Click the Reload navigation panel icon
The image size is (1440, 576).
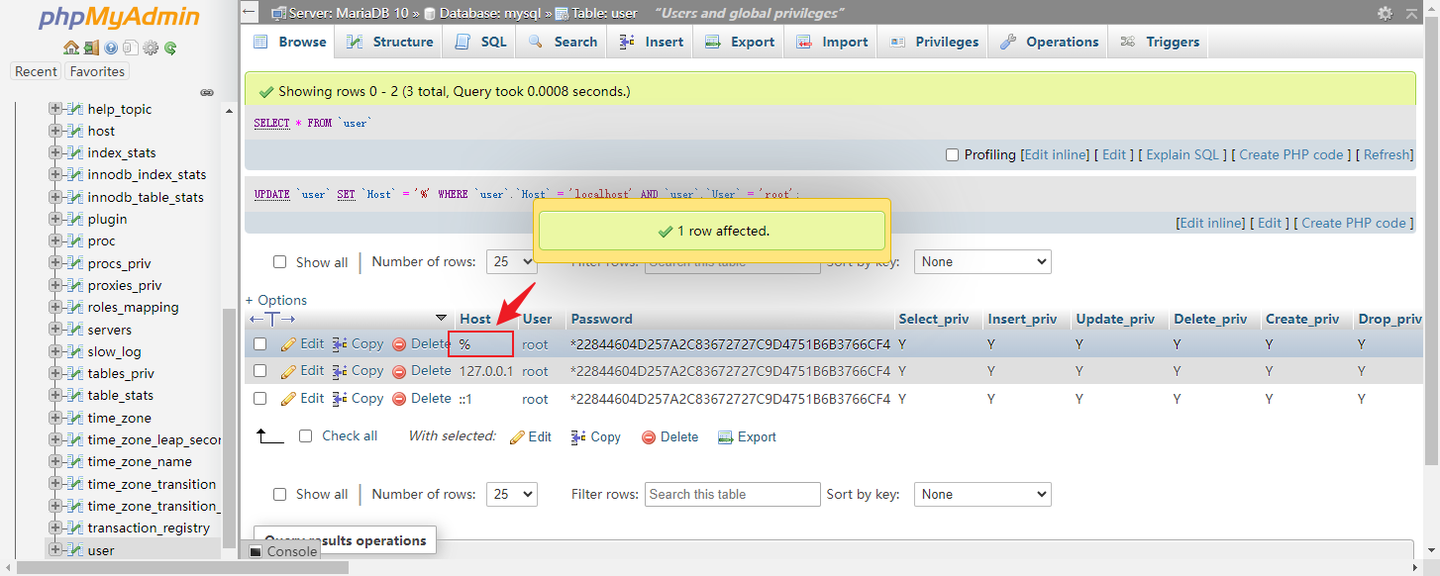coord(170,47)
